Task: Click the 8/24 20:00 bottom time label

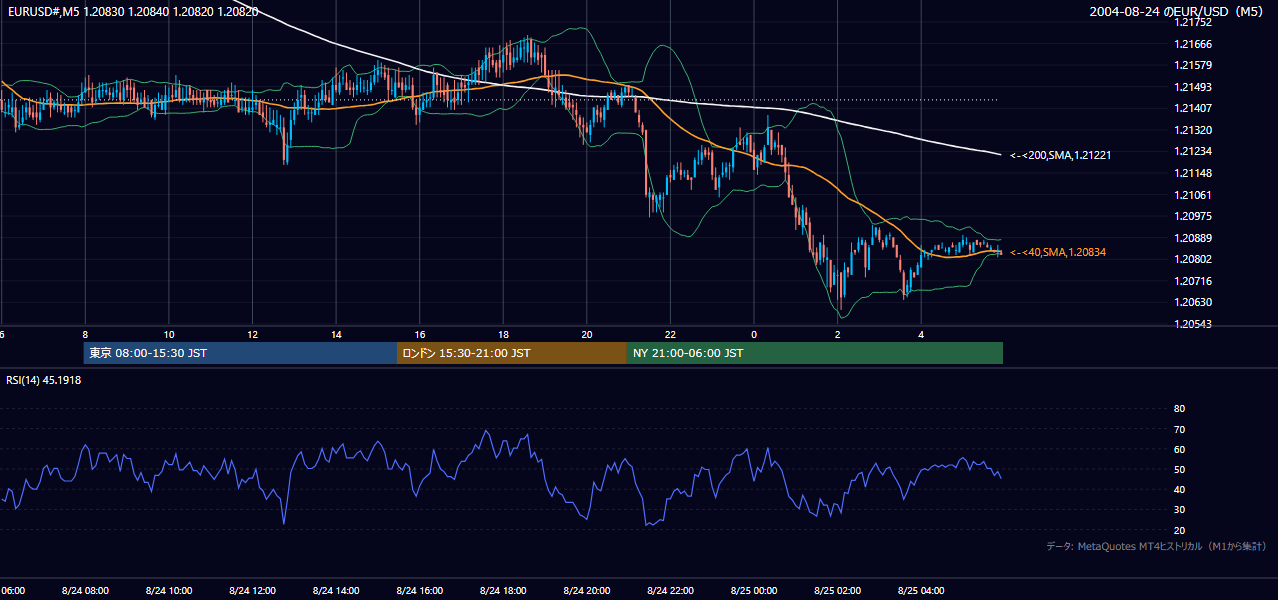Action: (x=587, y=590)
